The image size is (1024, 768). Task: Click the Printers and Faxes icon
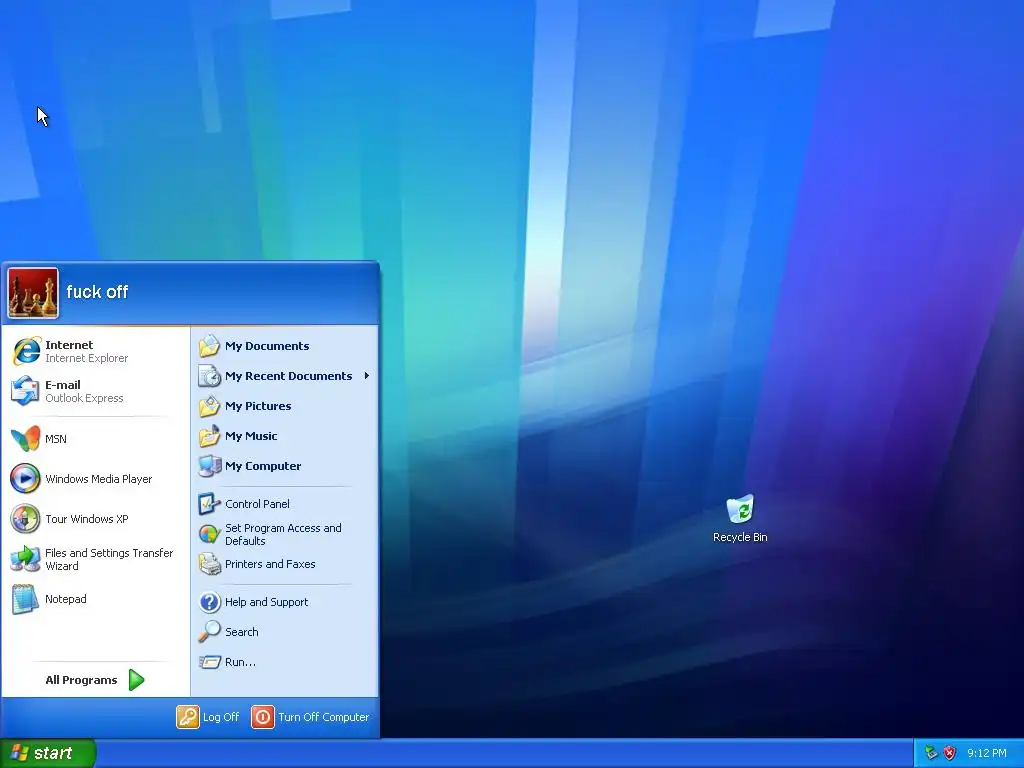tap(210, 564)
